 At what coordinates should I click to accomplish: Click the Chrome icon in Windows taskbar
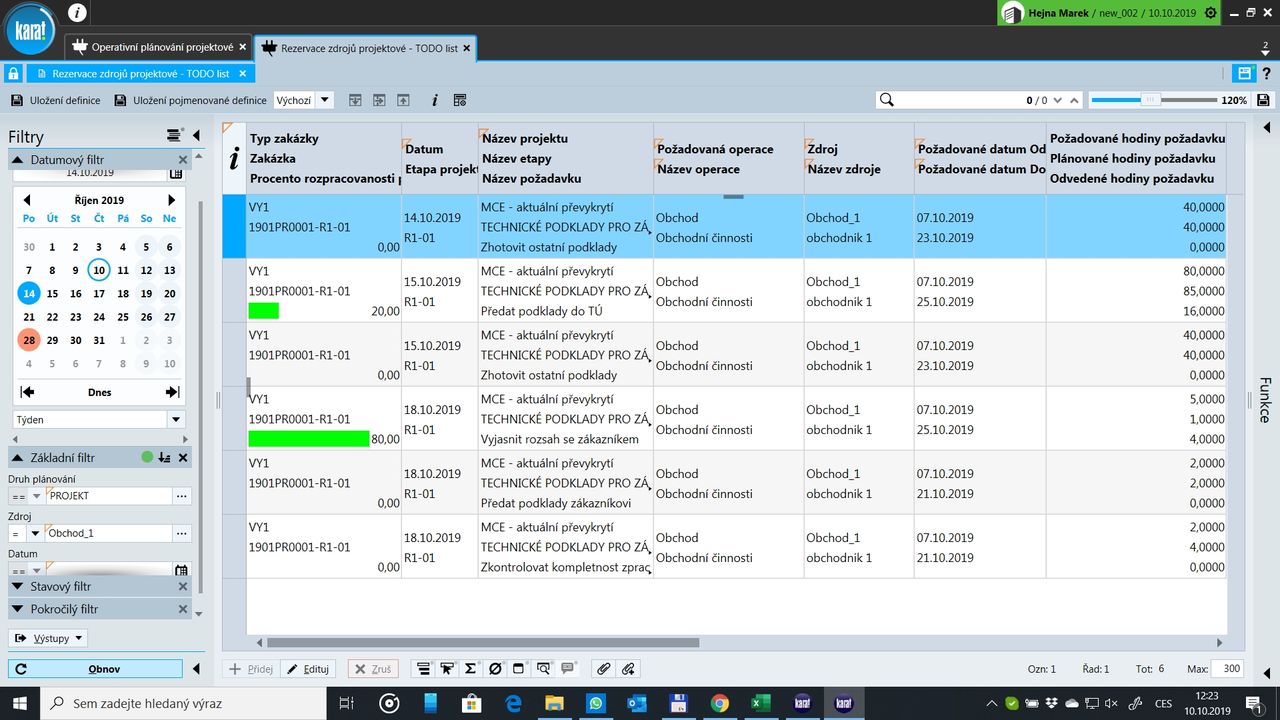coord(719,703)
